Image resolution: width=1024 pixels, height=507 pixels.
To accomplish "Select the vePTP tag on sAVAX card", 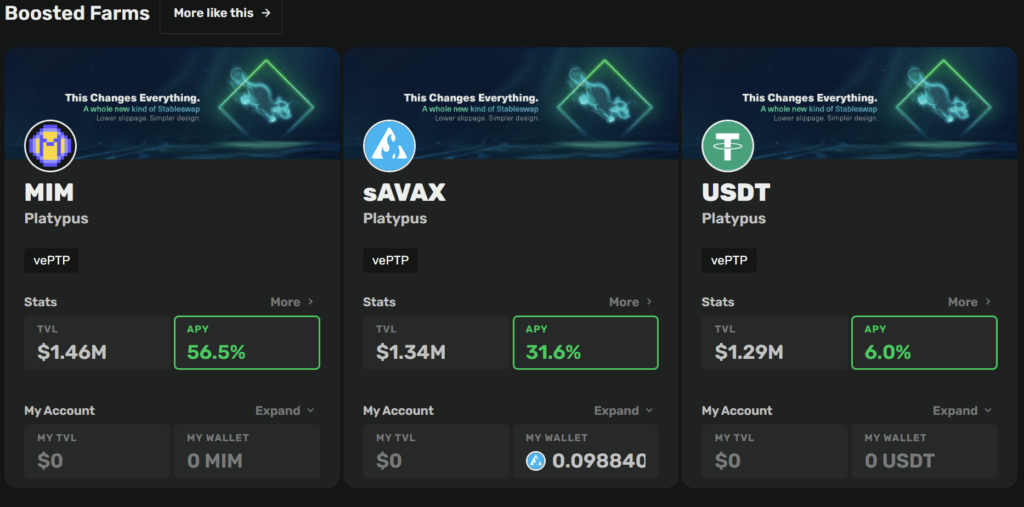I will point(390,261).
